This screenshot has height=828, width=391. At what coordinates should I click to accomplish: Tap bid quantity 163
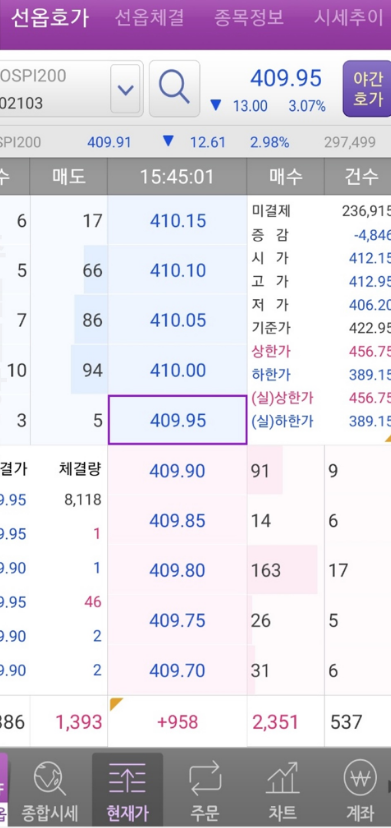coord(266,570)
